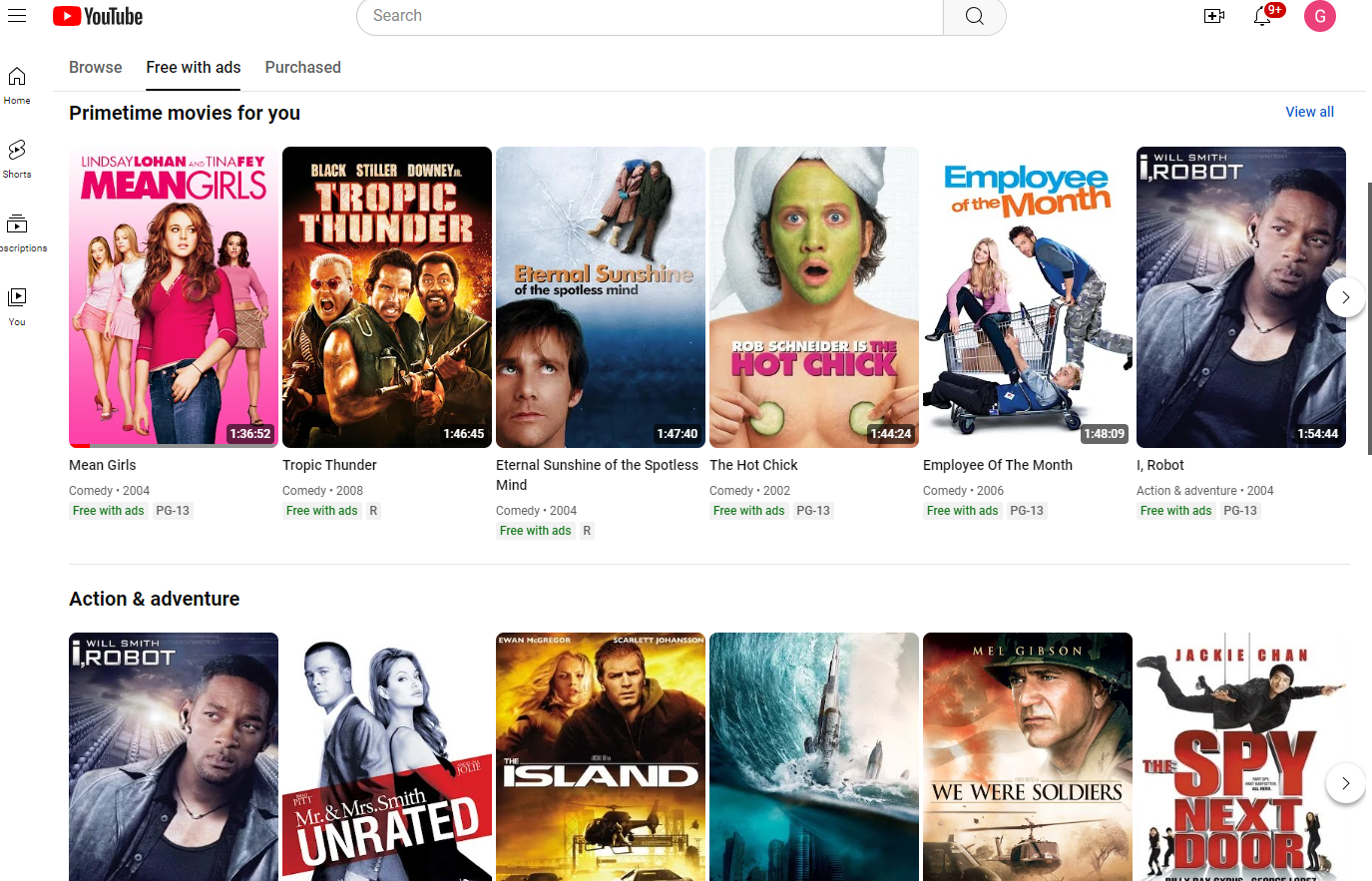Click Tropic Thunder R rating badge
The width and height of the screenshot is (1372, 881).
pos(373,511)
